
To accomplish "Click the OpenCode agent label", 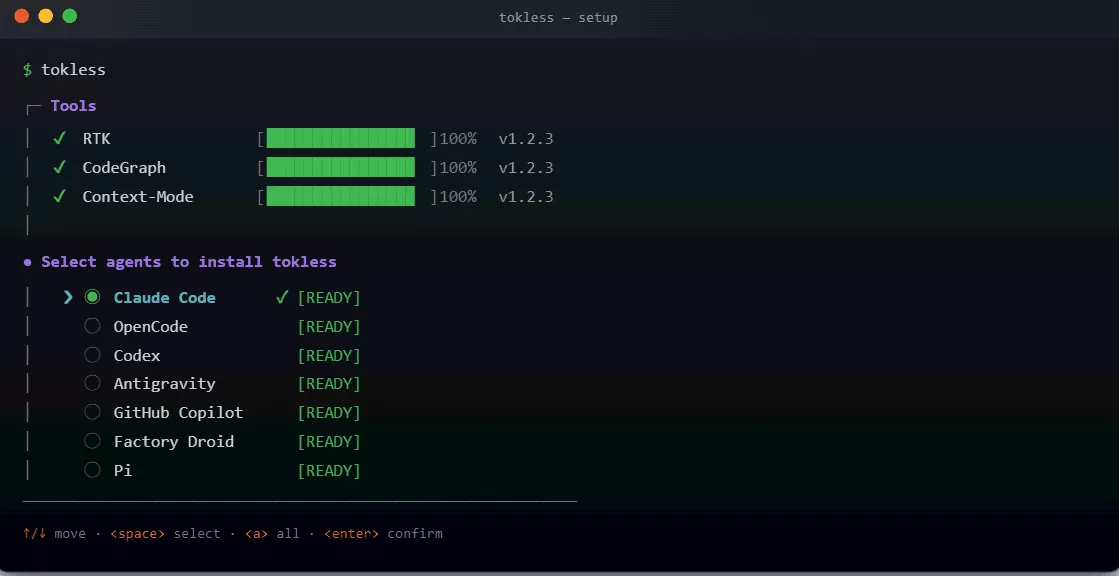I will click(x=151, y=327).
